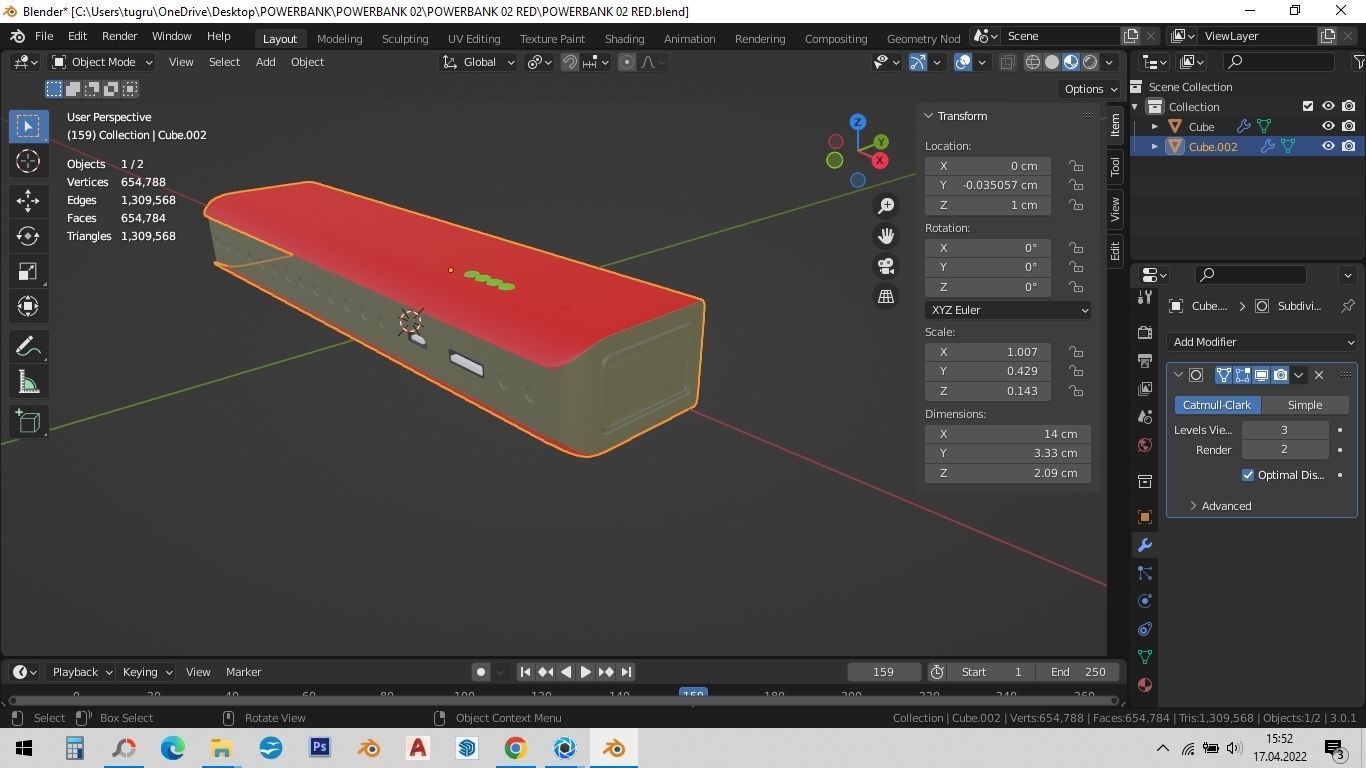Switch to Modeling workspace tab

(x=339, y=38)
